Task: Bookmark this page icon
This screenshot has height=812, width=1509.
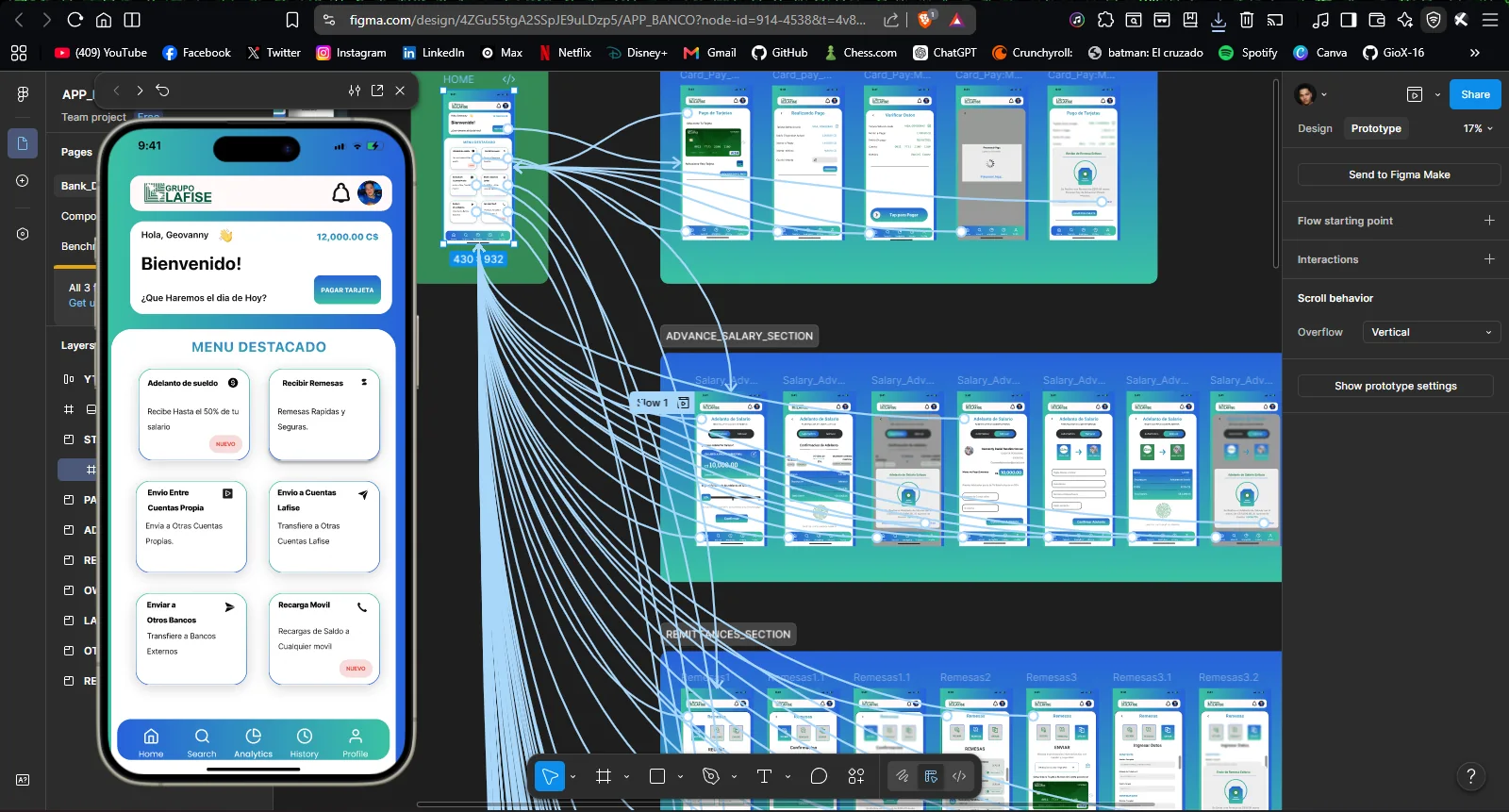Action: click(x=292, y=20)
